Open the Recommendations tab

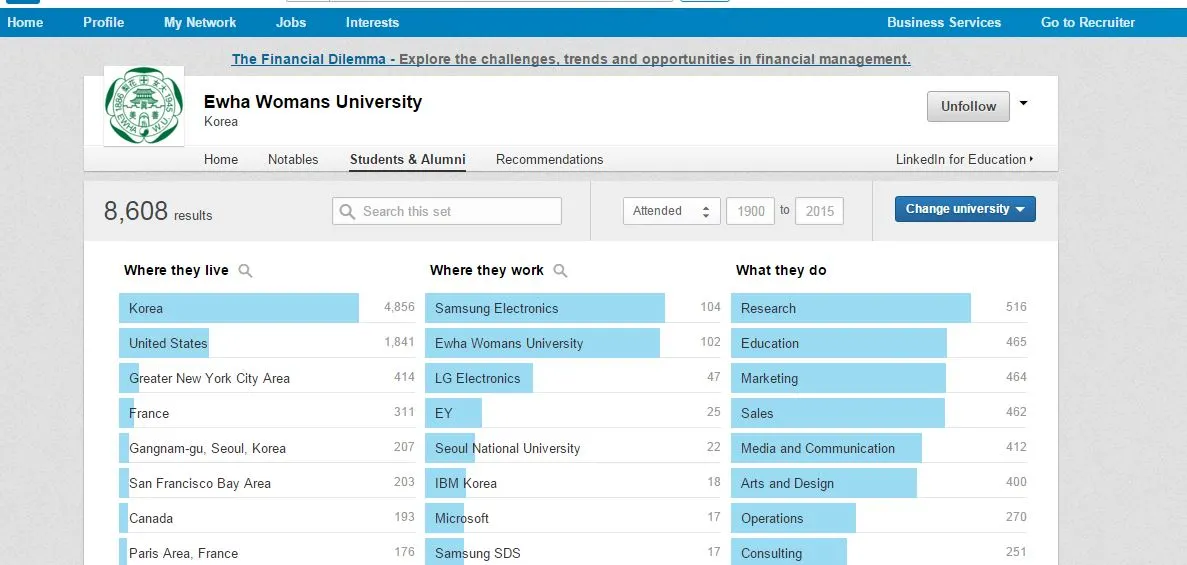[x=549, y=159]
